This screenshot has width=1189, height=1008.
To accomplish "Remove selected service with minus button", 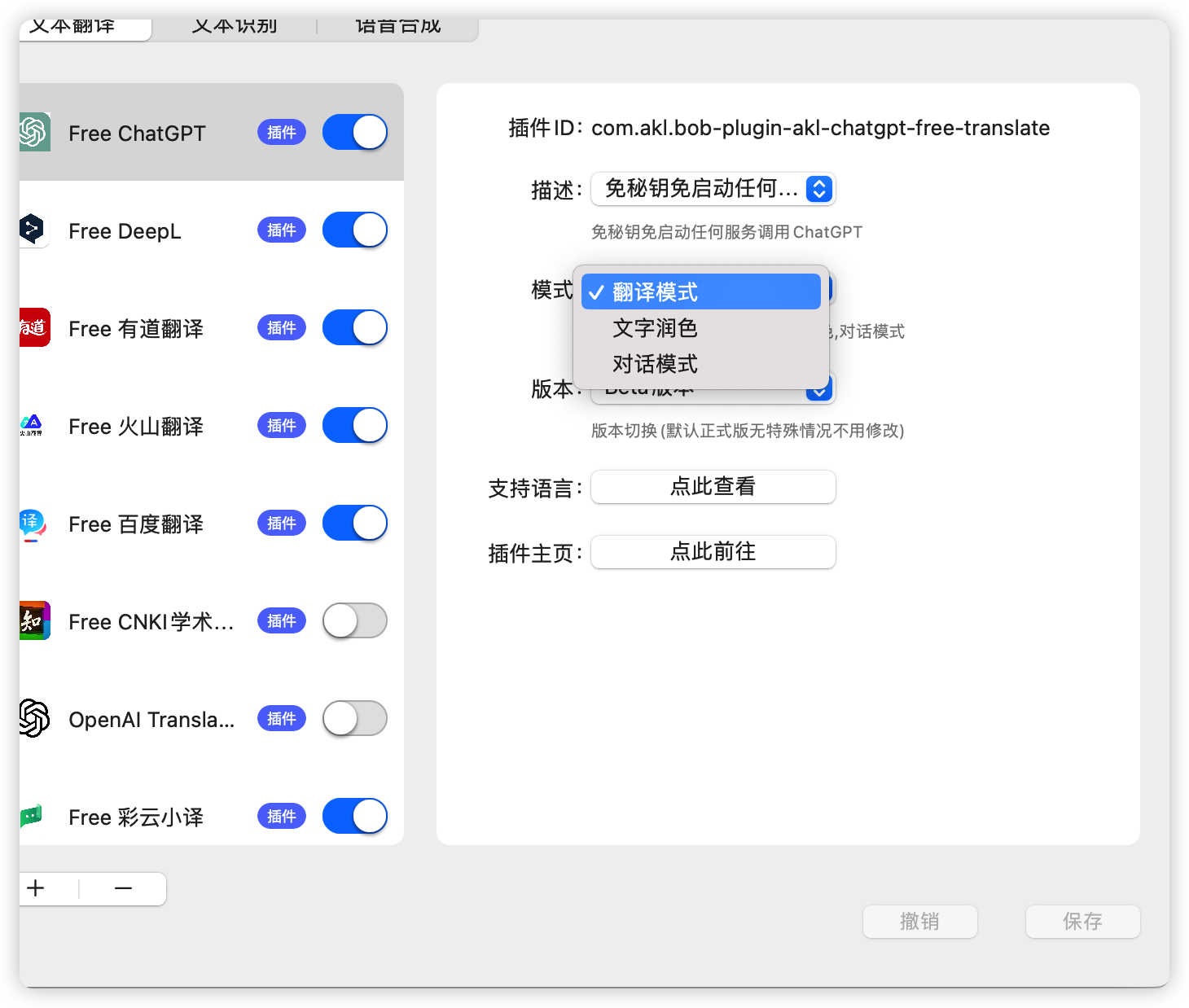I will [x=124, y=888].
